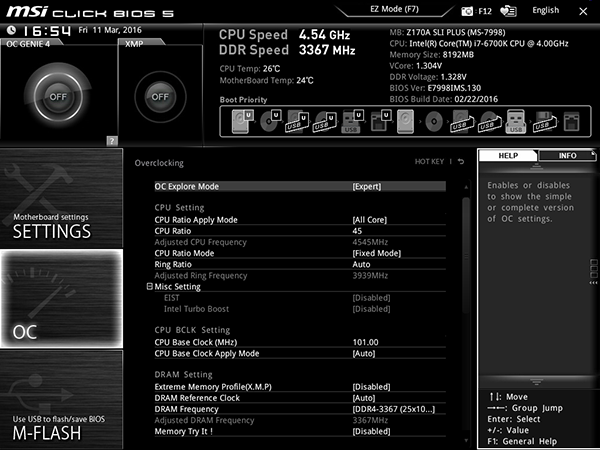Switch to EZ Mode (F7)
This screenshot has width=600, height=450.
[394, 9]
